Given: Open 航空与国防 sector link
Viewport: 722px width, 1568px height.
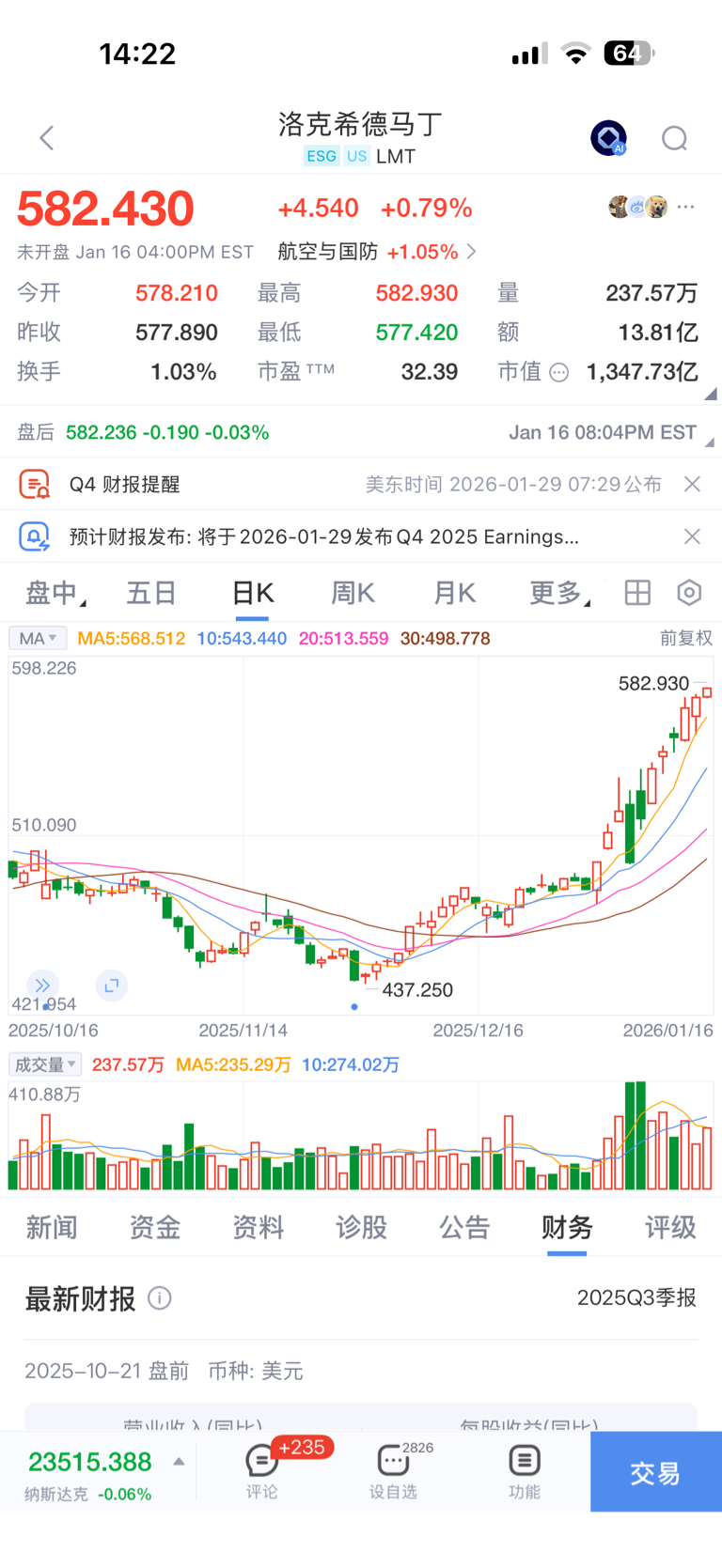Looking at the screenshot, I should click(377, 252).
